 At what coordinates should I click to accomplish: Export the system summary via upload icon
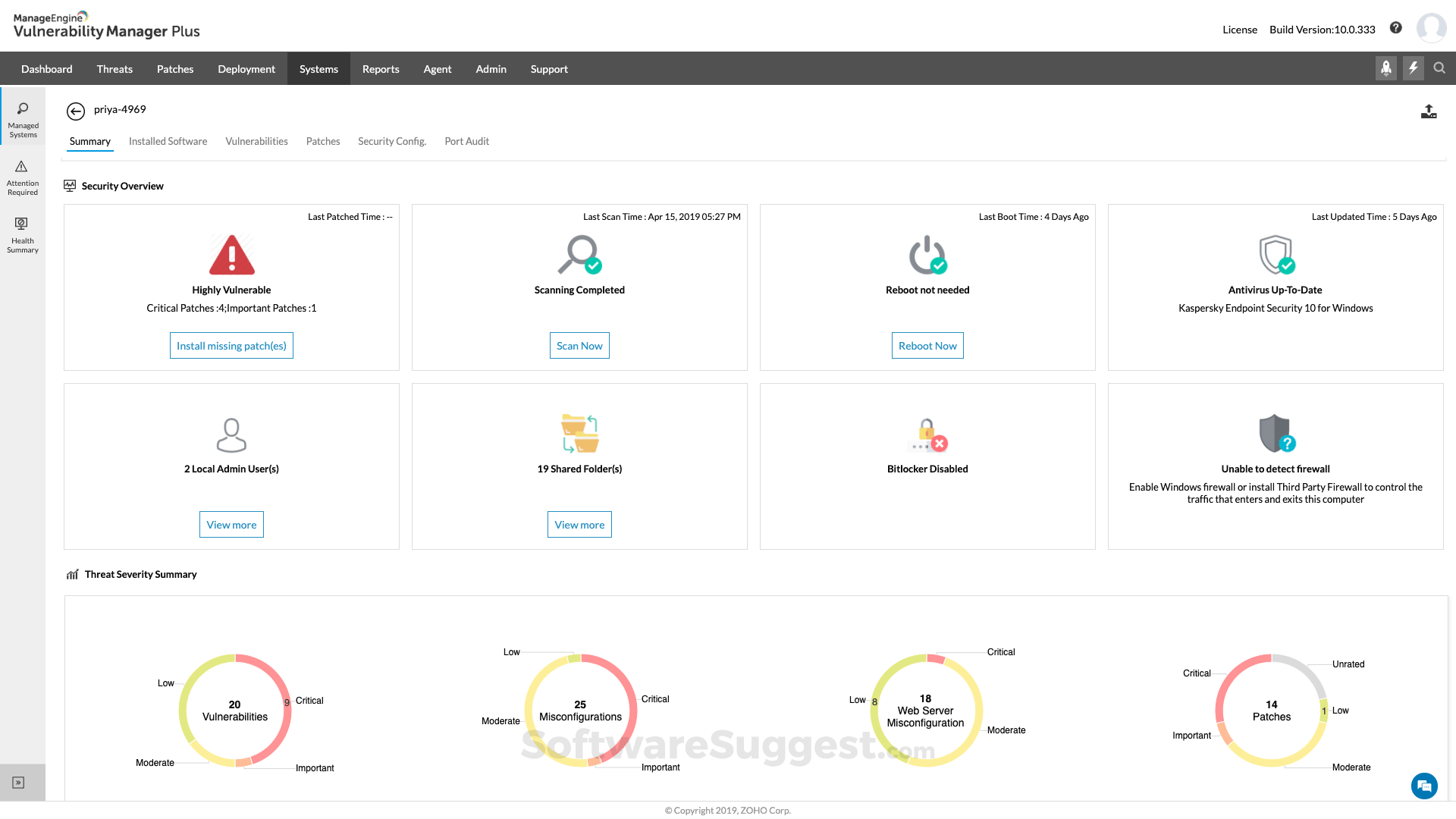click(1429, 111)
